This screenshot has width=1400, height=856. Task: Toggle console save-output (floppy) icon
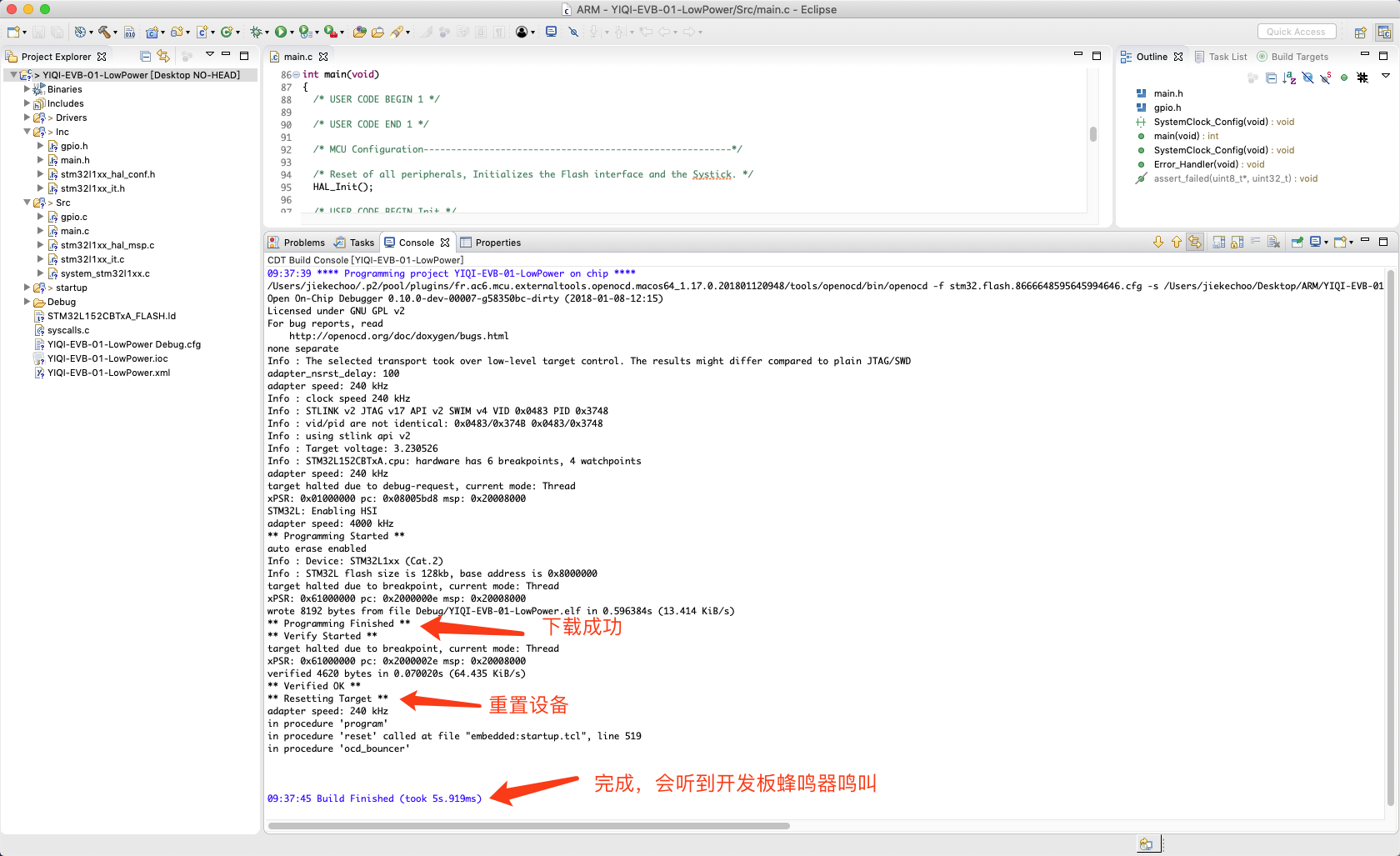[x=1218, y=242]
